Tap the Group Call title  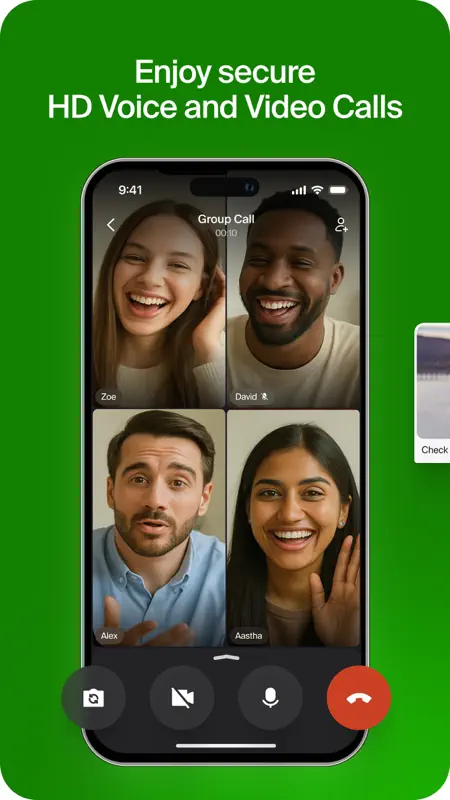point(226,219)
